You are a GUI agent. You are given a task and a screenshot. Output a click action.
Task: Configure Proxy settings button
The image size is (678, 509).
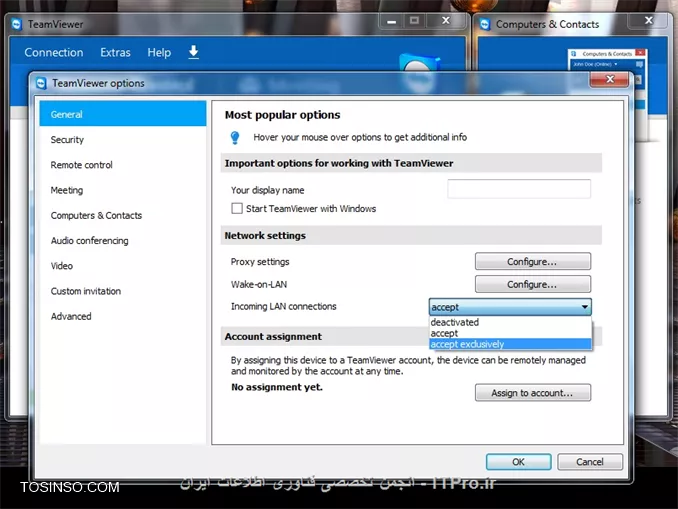click(533, 262)
